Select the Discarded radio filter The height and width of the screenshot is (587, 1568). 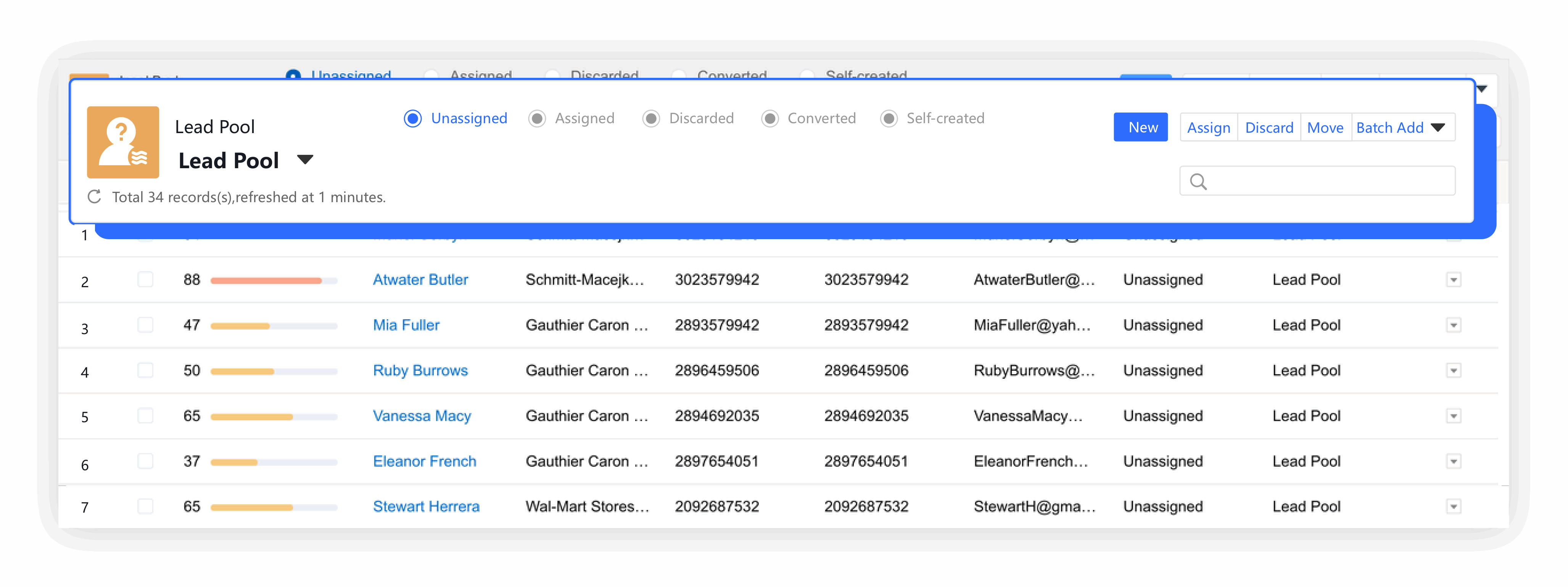(651, 118)
